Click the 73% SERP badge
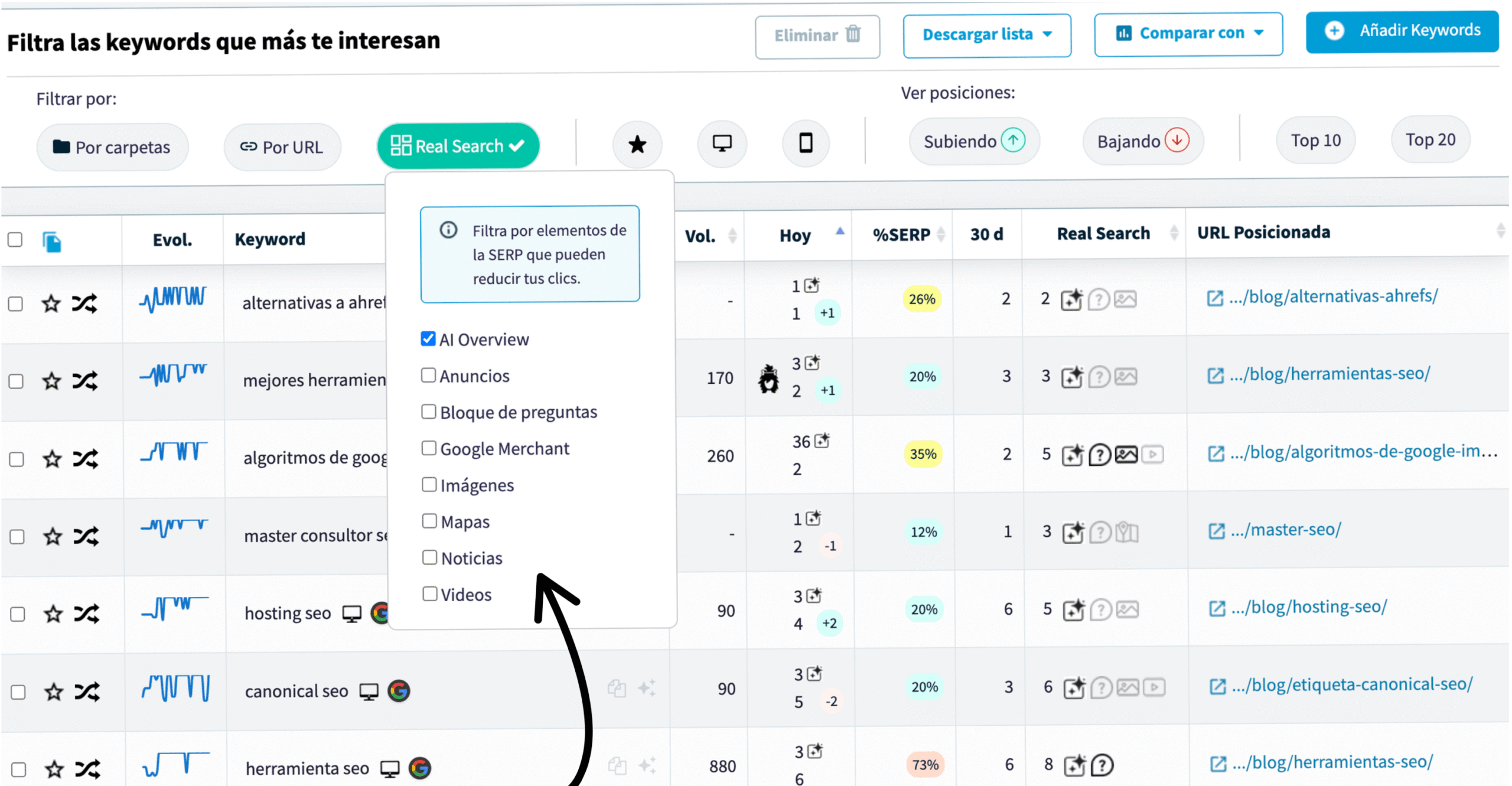Viewport: 1512px width, 786px height. [925, 765]
